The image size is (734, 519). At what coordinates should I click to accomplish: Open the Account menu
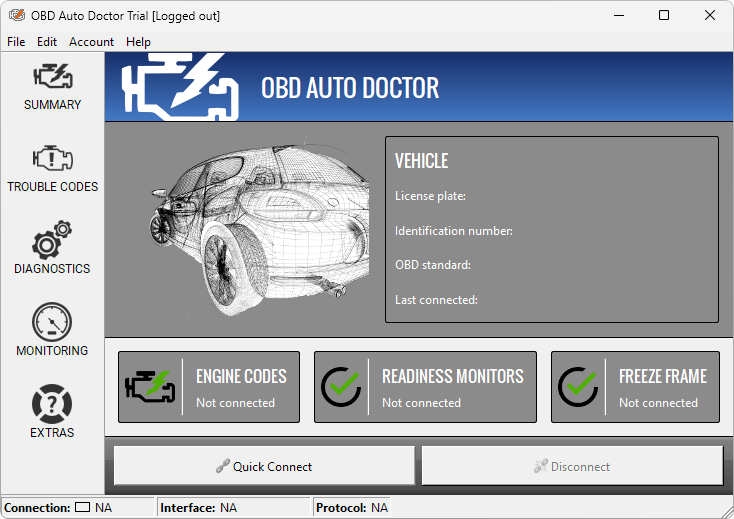(91, 42)
